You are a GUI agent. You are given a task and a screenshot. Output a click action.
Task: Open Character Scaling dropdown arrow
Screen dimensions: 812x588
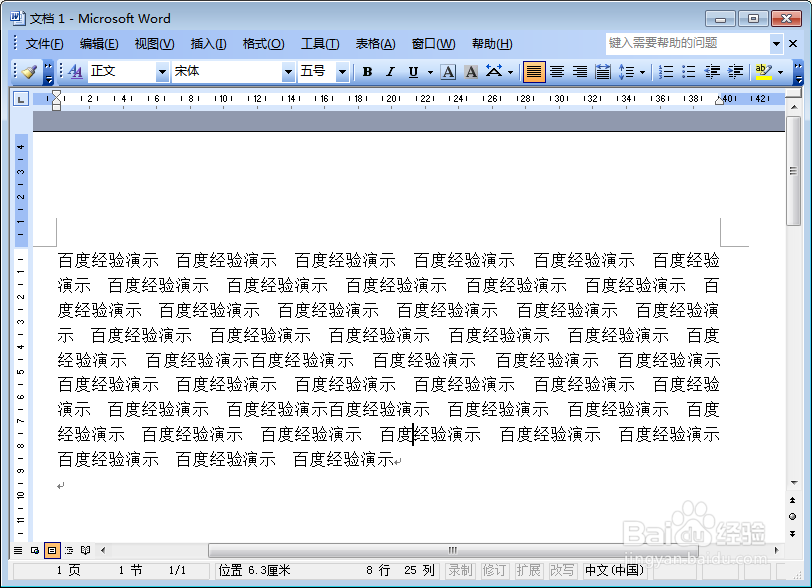pyautogui.click(x=511, y=72)
